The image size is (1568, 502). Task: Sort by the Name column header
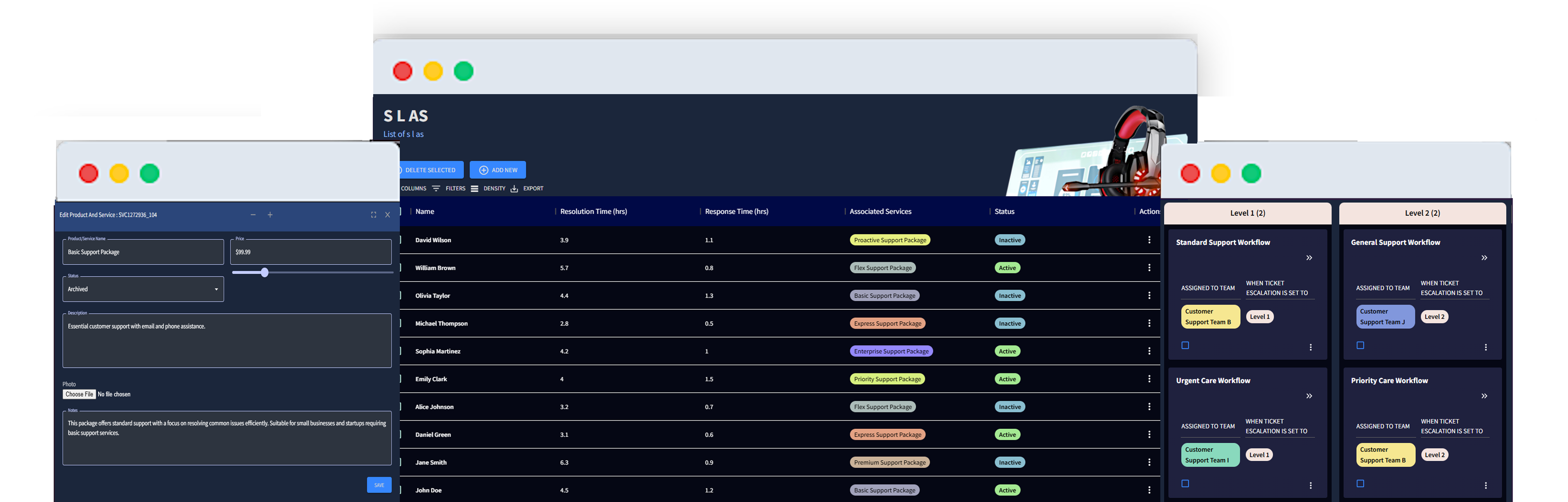(x=425, y=212)
